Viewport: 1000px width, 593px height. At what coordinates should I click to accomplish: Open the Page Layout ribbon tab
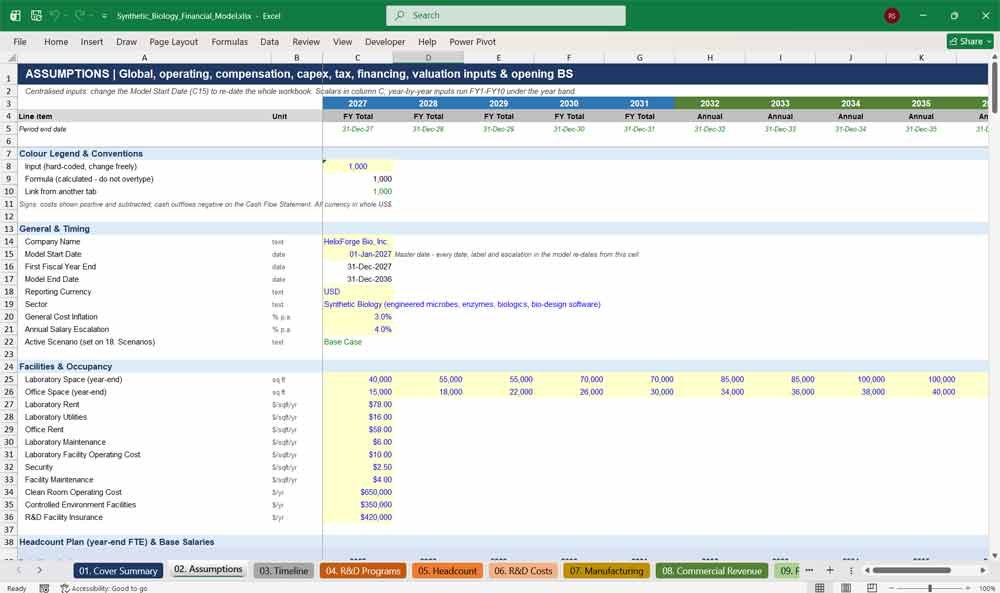pyautogui.click(x=173, y=41)
